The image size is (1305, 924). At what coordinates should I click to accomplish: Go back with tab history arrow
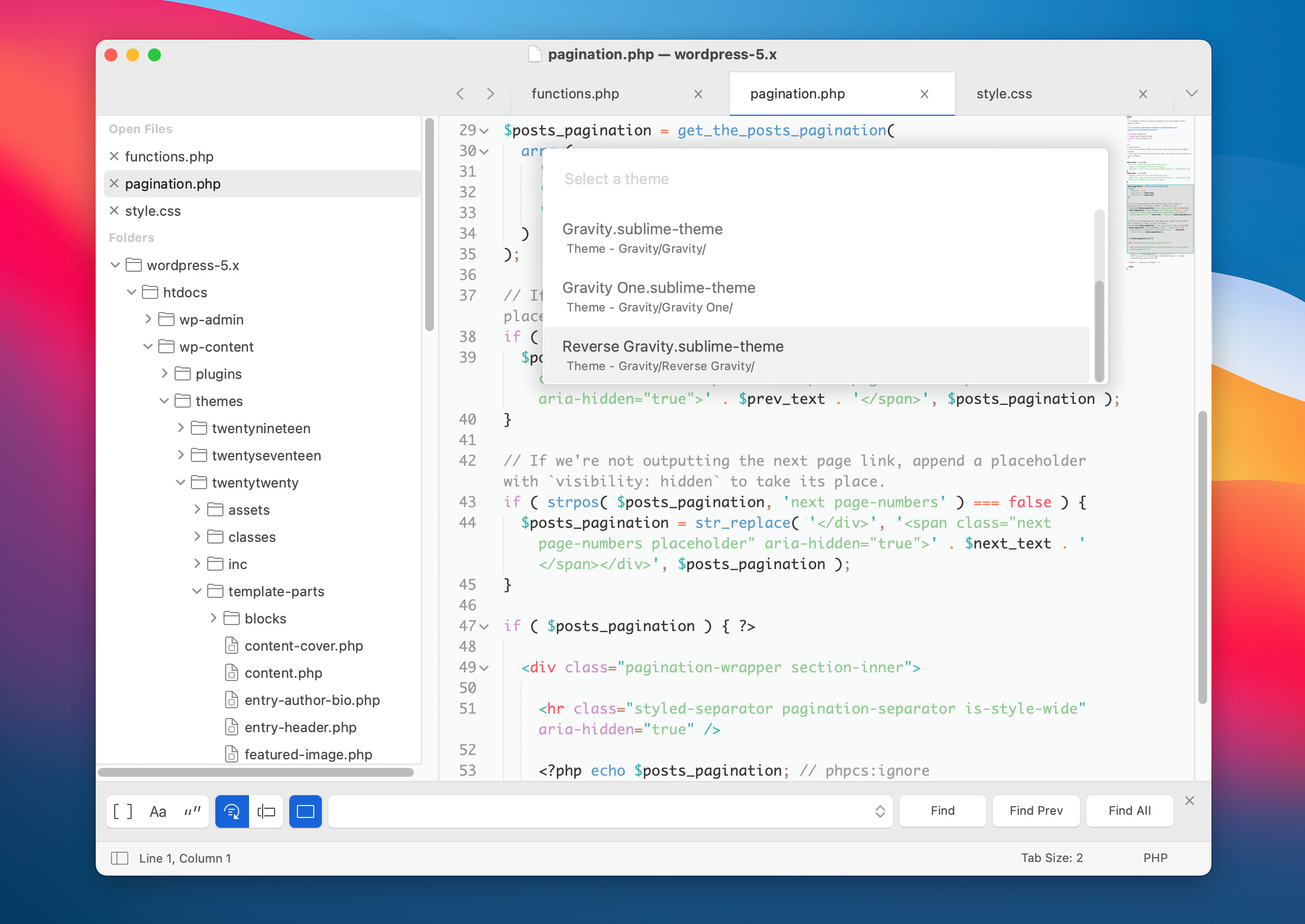460,94
